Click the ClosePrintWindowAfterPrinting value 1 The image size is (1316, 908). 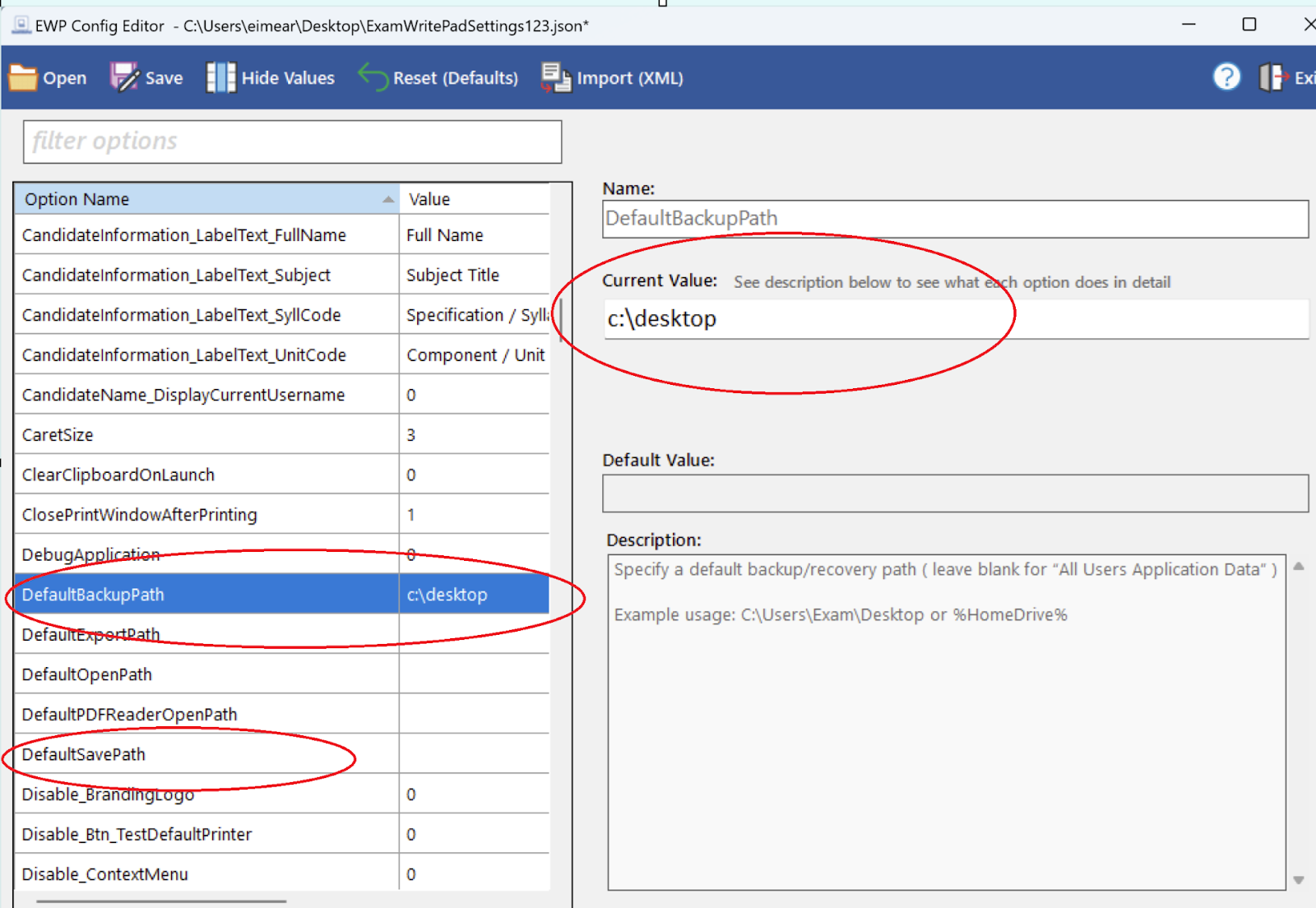(x=475, y=515)
